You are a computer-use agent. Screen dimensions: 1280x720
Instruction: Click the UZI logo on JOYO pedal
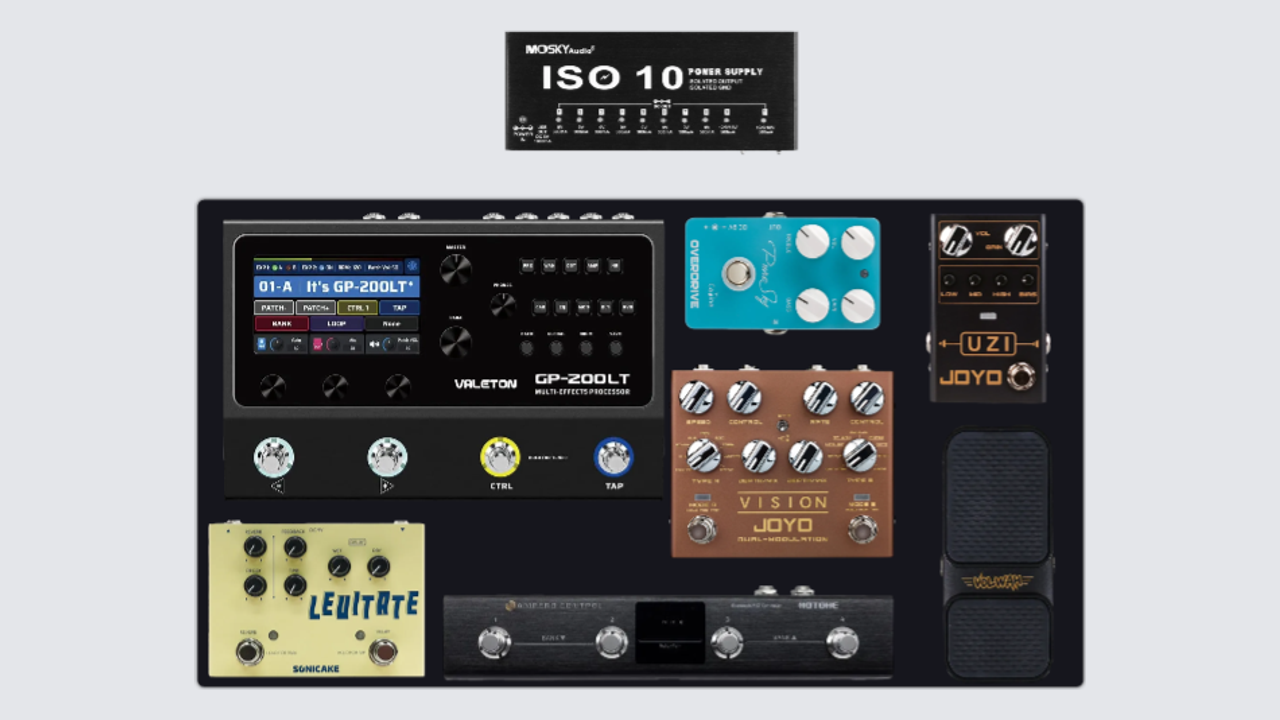click(988, 345)
